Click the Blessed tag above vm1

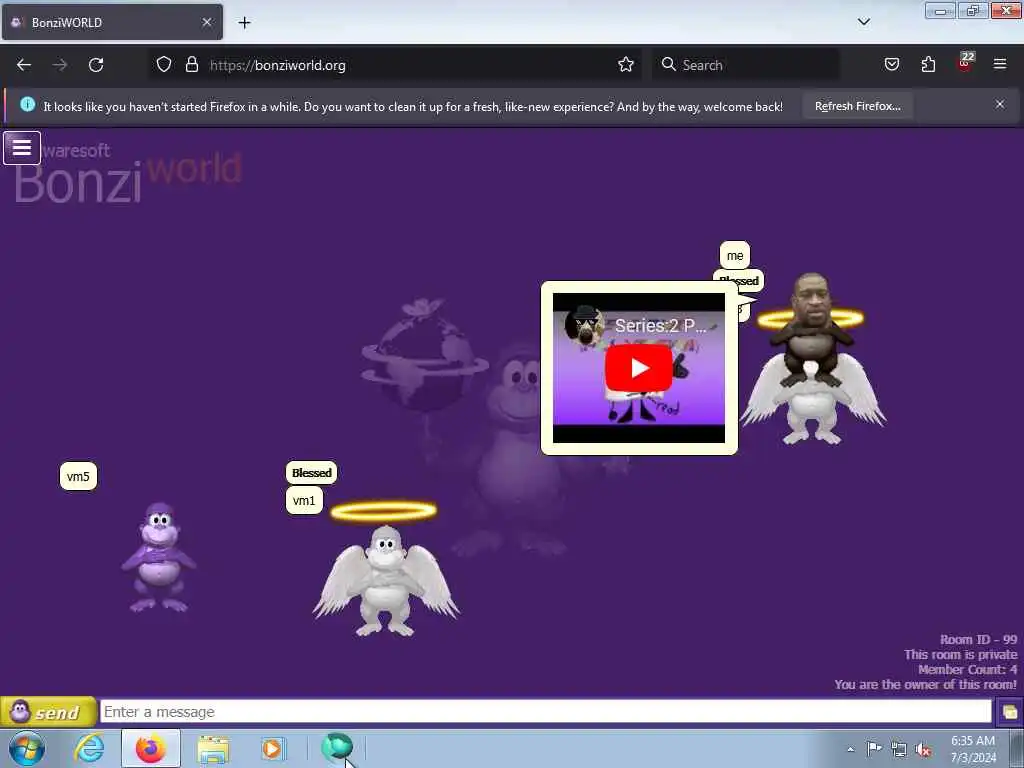[312, 473]
